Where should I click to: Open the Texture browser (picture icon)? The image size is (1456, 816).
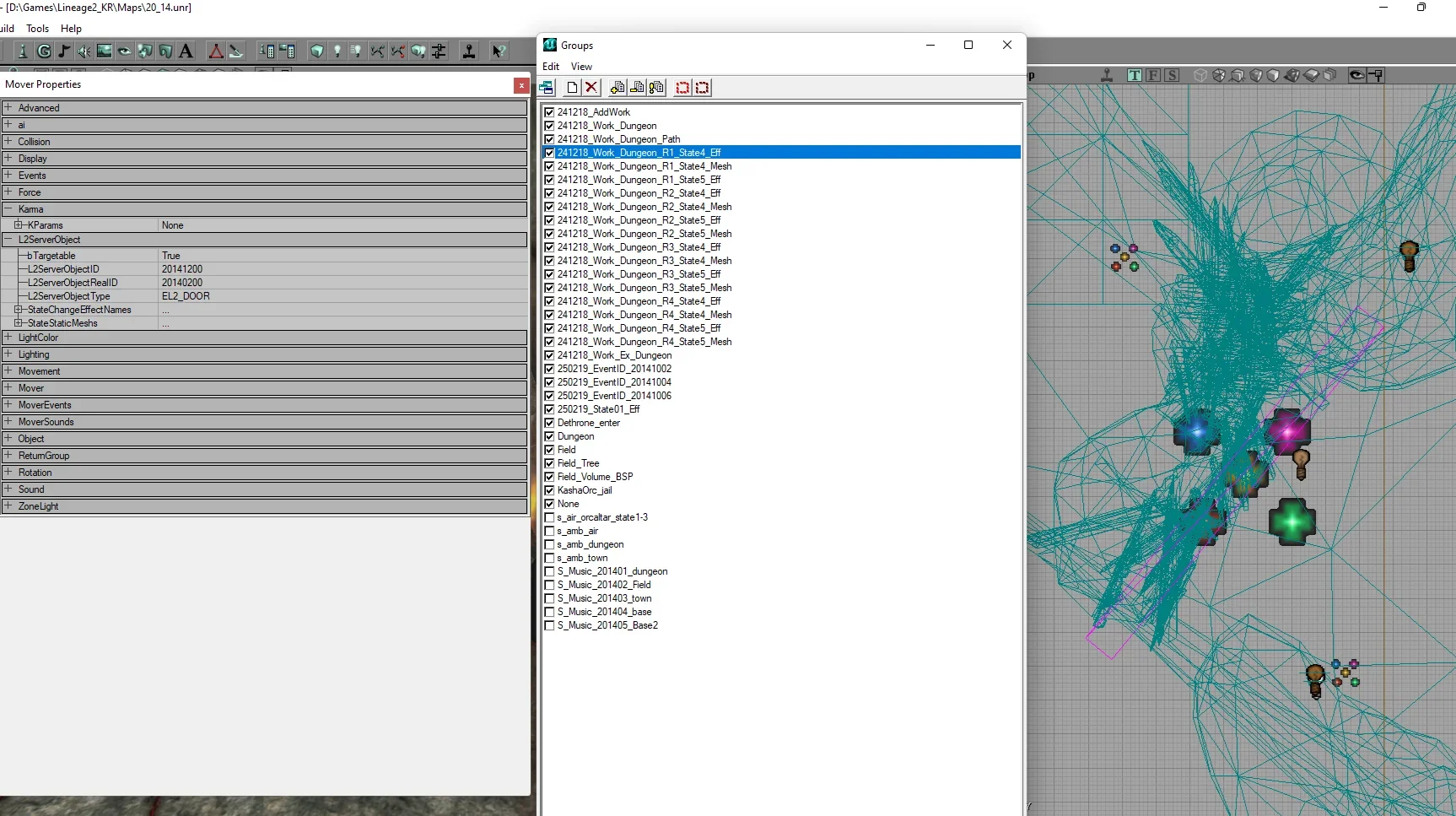coord(105,51)
